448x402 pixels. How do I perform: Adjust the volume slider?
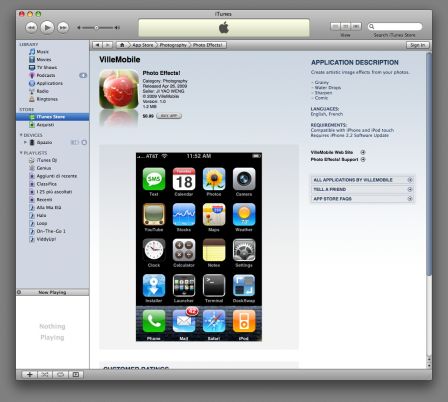pyautogui.click(x=98, y=28)
